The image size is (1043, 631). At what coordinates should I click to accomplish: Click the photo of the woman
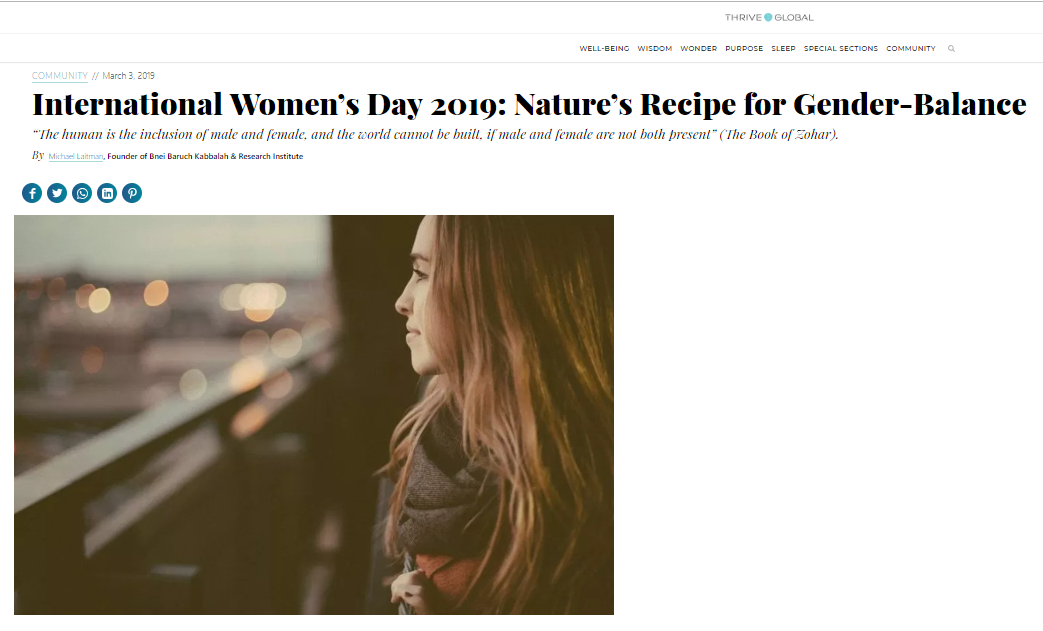point(314,414)
